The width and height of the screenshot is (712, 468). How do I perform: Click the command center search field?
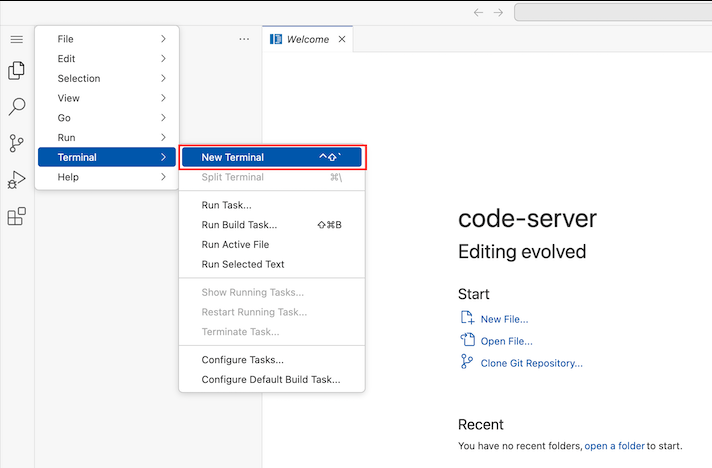pyautogui.click(x=613, y=12)
